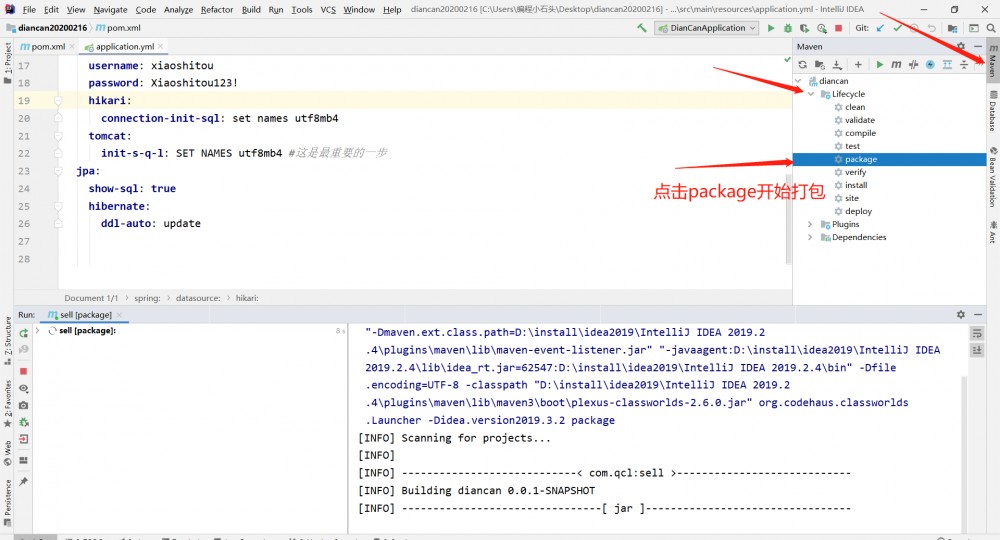Open Search Everywhere magnifier

[x=990, y=28]
